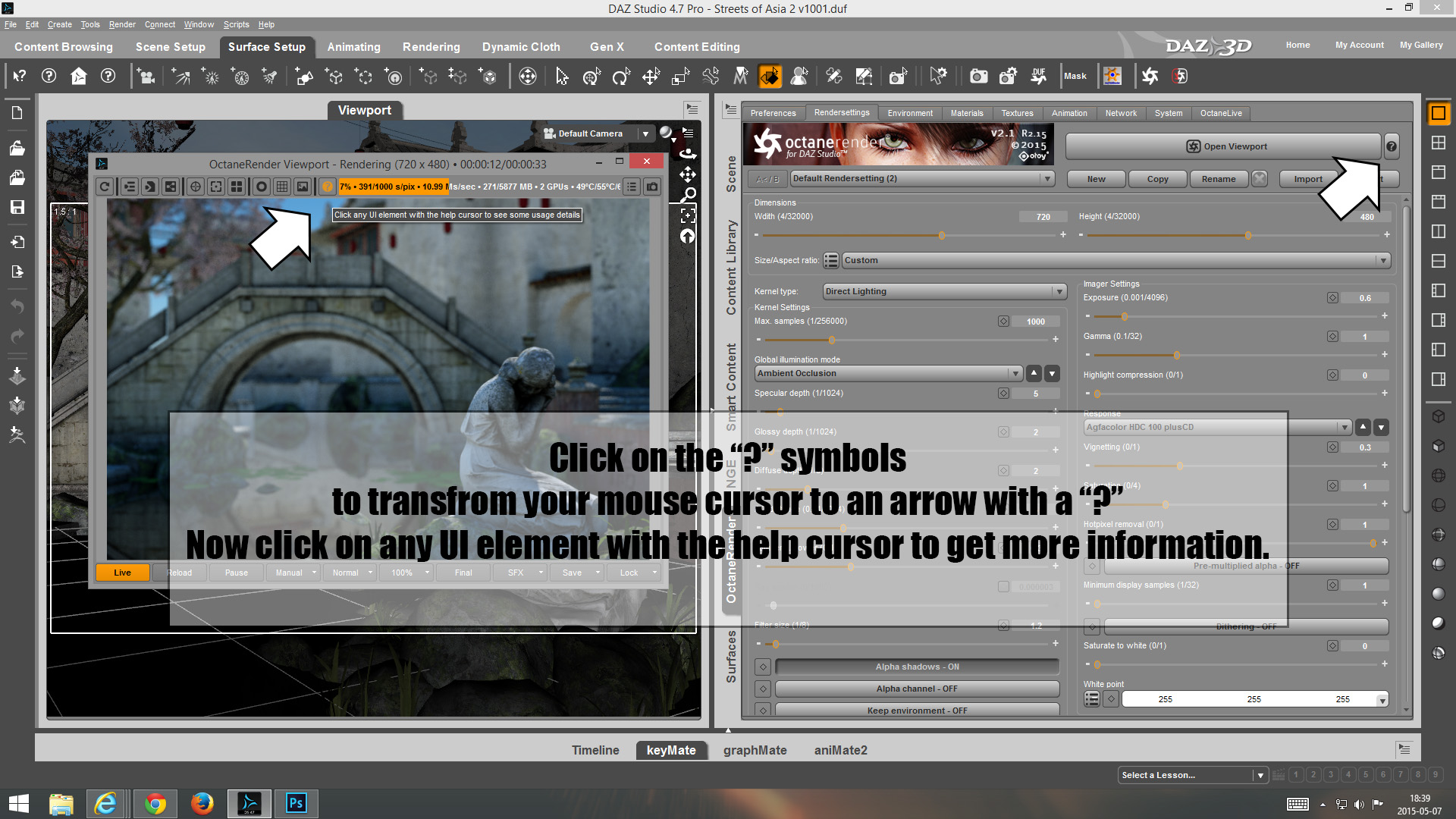
Task: Click the Rename rendersetting button
Action: [x=1218, y=179]
